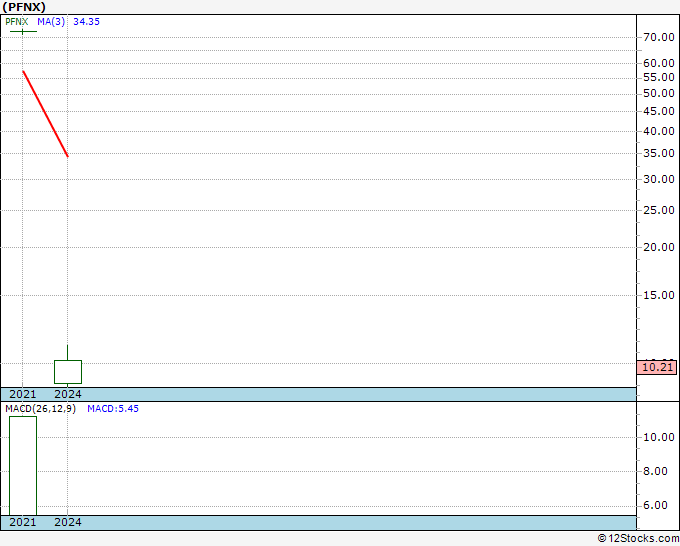Click the 45.00 price axis label
The width and height of the screenshot is (680, 546).
tap(659, 111)
